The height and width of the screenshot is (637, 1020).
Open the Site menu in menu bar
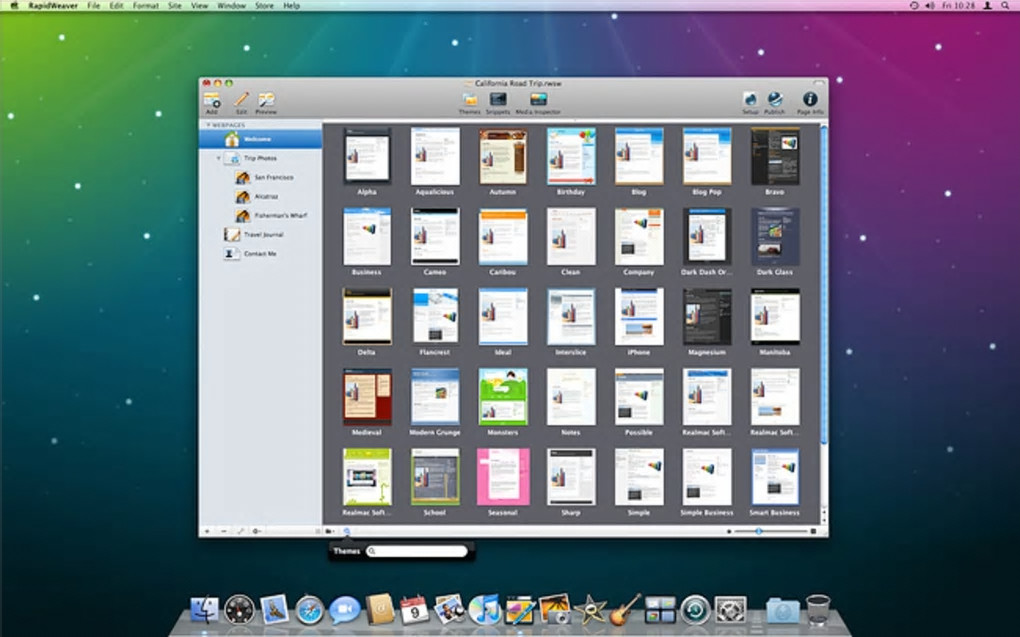[x=175, y=6]
